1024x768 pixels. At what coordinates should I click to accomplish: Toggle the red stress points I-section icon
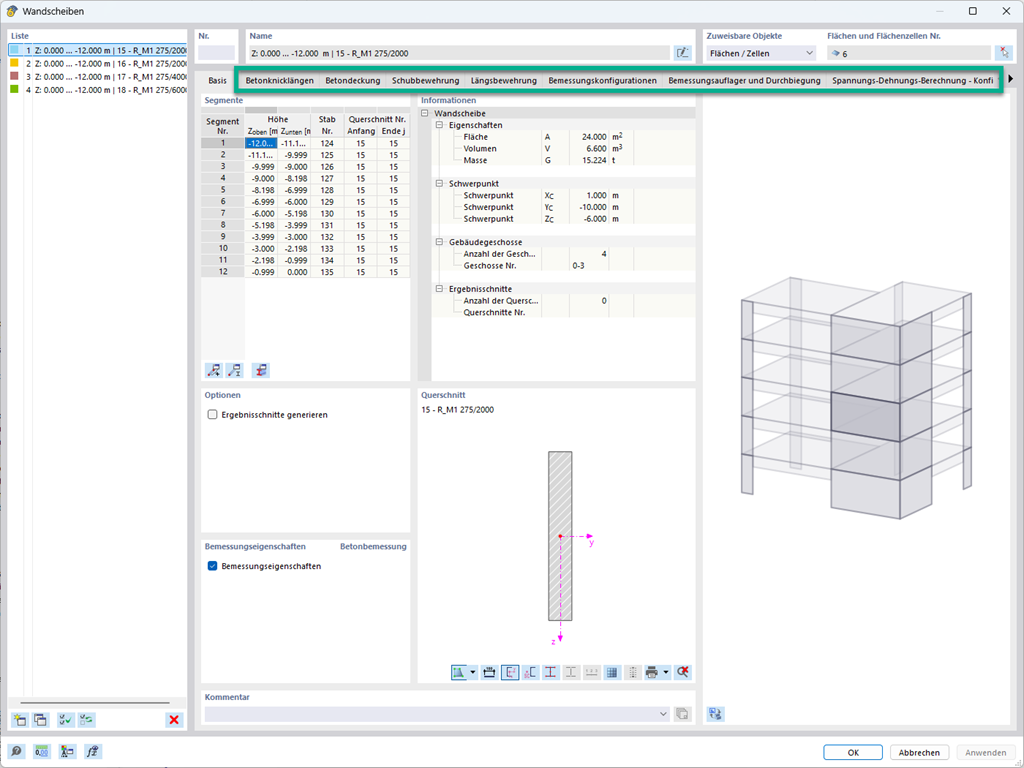click(551, 672)
